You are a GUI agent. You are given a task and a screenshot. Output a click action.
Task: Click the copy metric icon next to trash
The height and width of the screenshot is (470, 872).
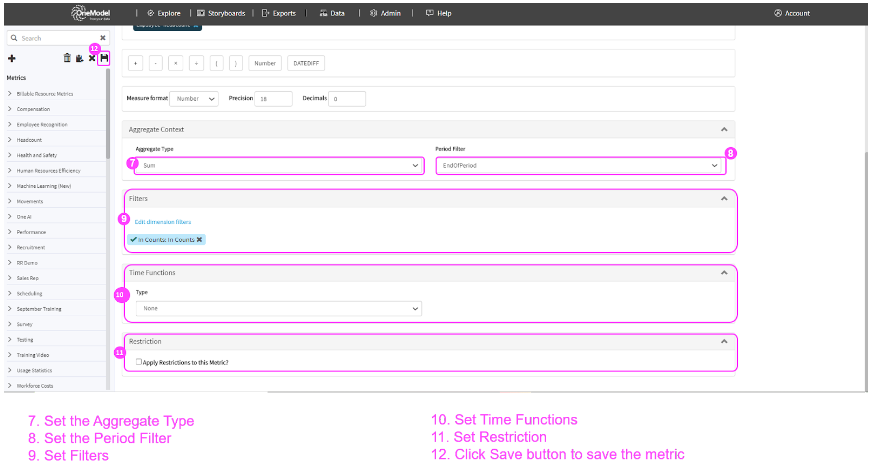point(79,59)
